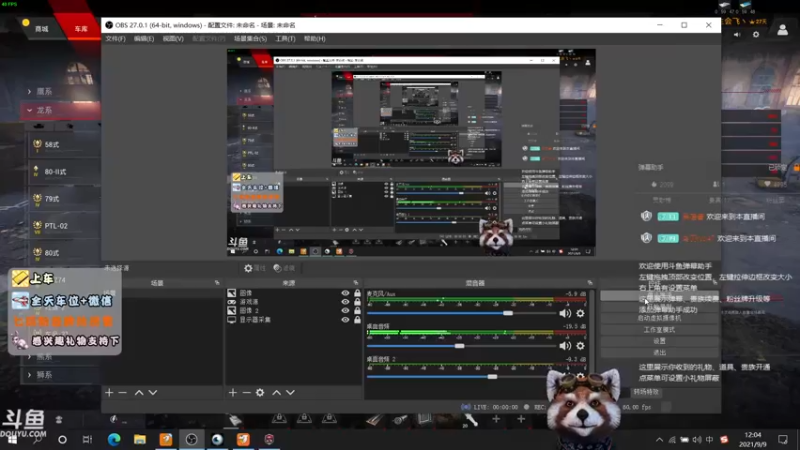Switch to 车库 tab in game window
Screen dimensions: 800x450
[x=81, y=29]
